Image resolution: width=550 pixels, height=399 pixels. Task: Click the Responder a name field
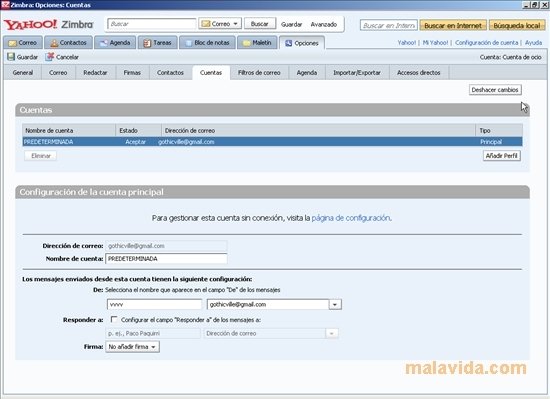click(x=153, y=333)
